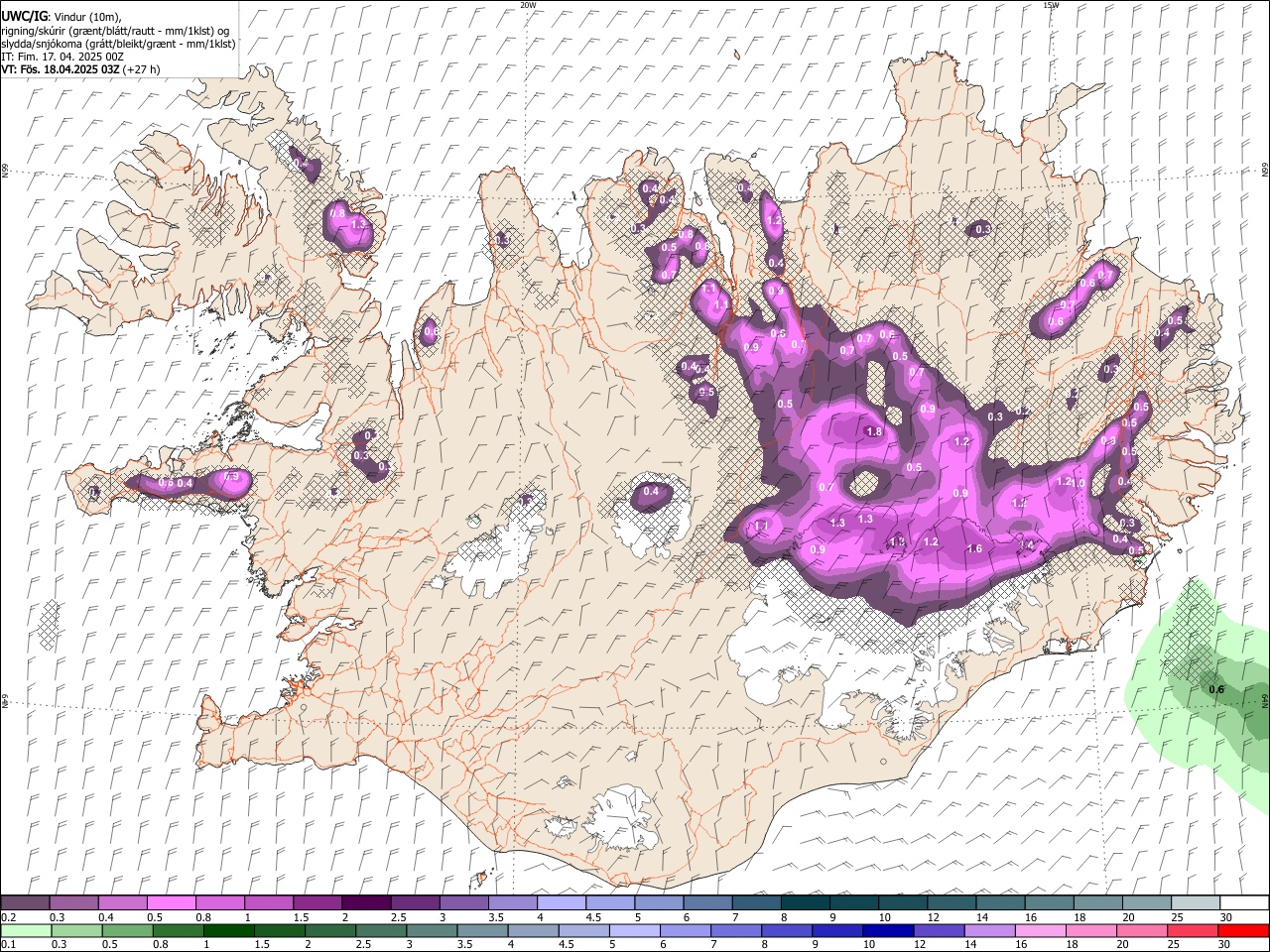Viewport: 1270px width, 952px height.
Task: Click the '0.2' label in upper legend
Action: tap(7, 917)
